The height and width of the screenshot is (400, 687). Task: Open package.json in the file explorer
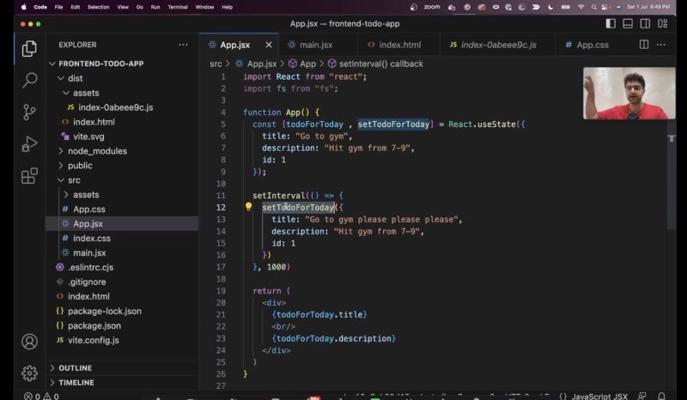click(x=94, y=325)
